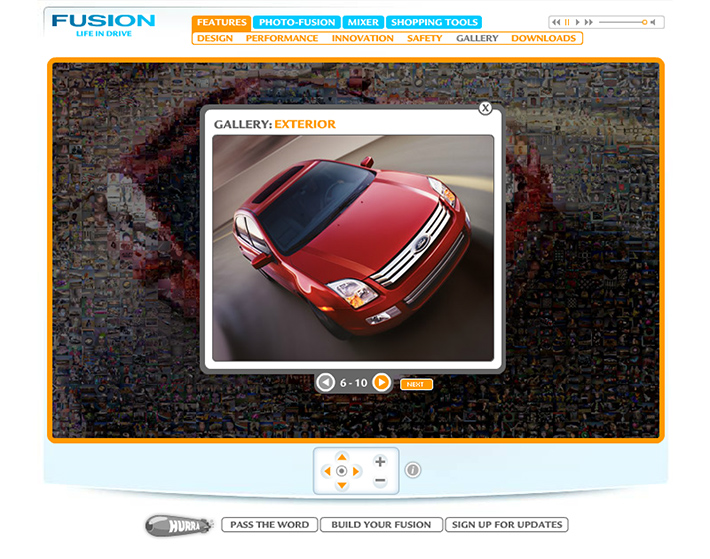The height and width of the screenshot is (559, 710).
Task: Select Gallery in the submenu
Action: (x=477, y=38)
